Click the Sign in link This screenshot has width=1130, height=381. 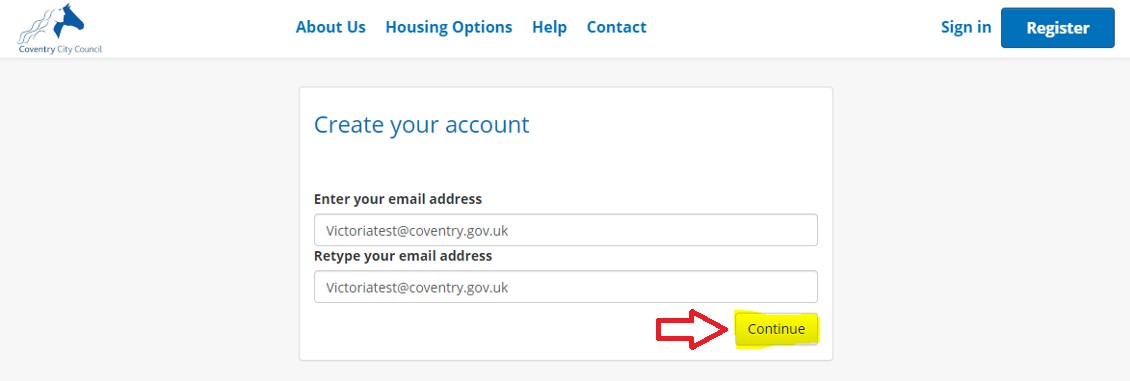click(966, 27)
